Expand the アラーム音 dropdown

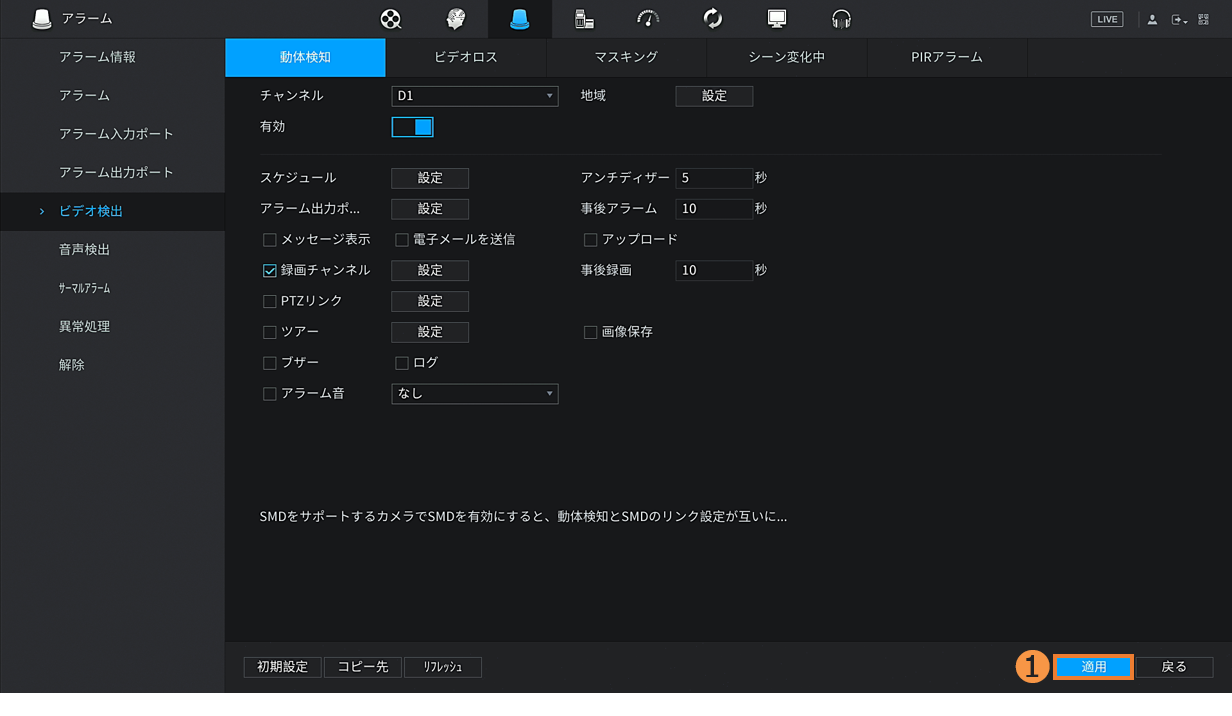tap(474, 394)
